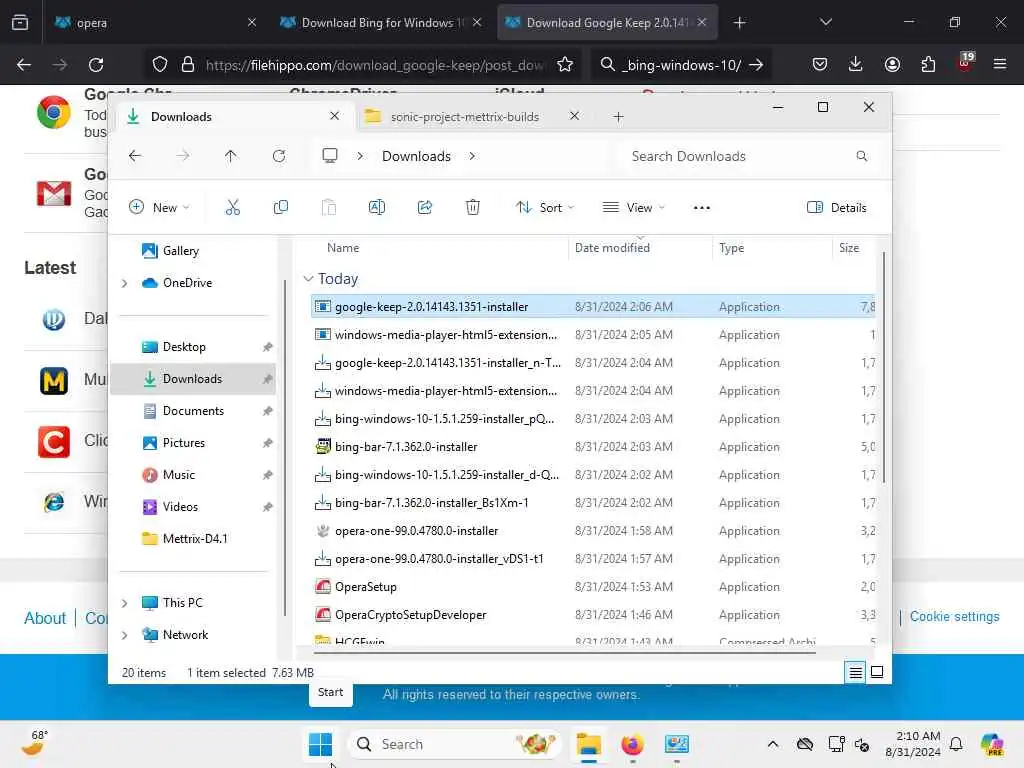Image resolution: width=1024 pixels, height=768 pixels.
Task: Open the Firefox list all tabs dropdown
Action: [x=825, y=22]
